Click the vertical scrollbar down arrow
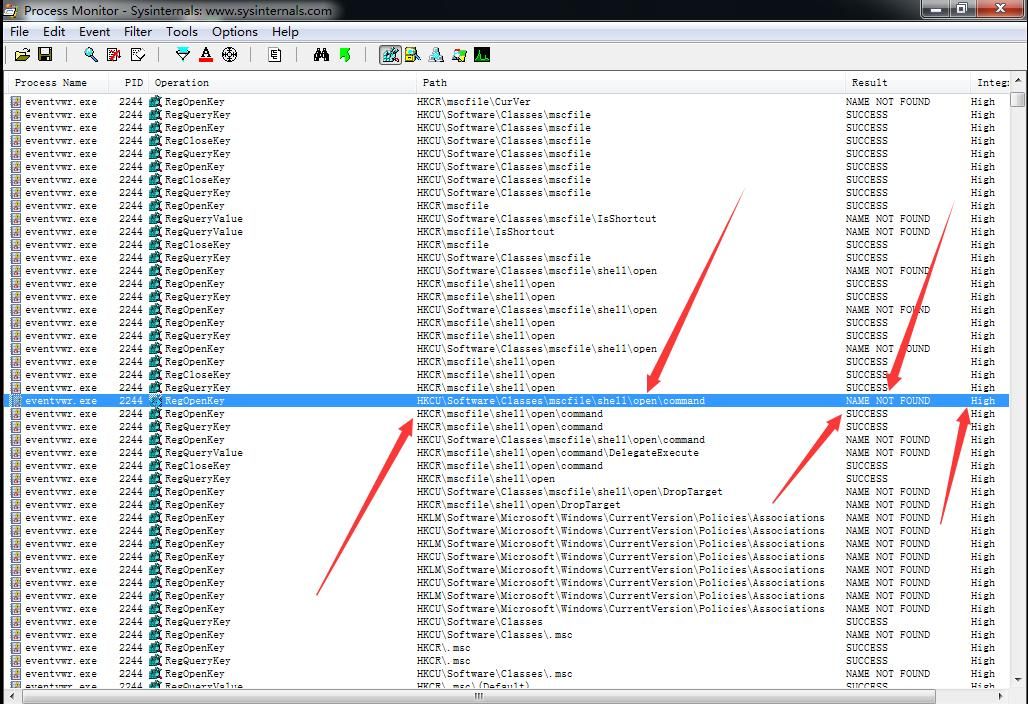The width and height of the screenshot is (1028, 704). (x=1018, y=680)
